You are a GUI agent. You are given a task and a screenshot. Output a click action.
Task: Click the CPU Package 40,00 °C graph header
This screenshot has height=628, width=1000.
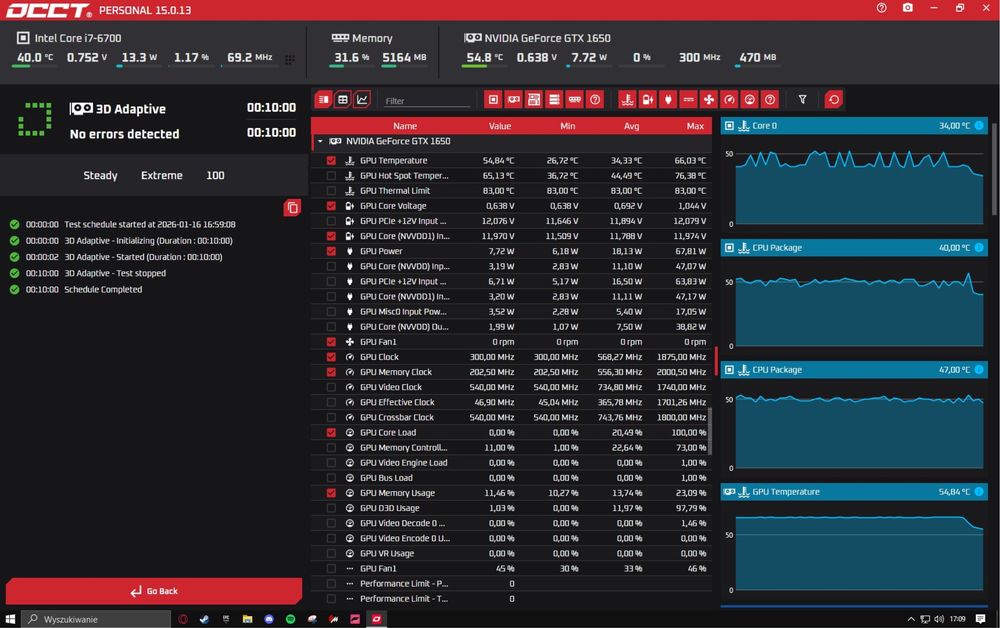854,247
